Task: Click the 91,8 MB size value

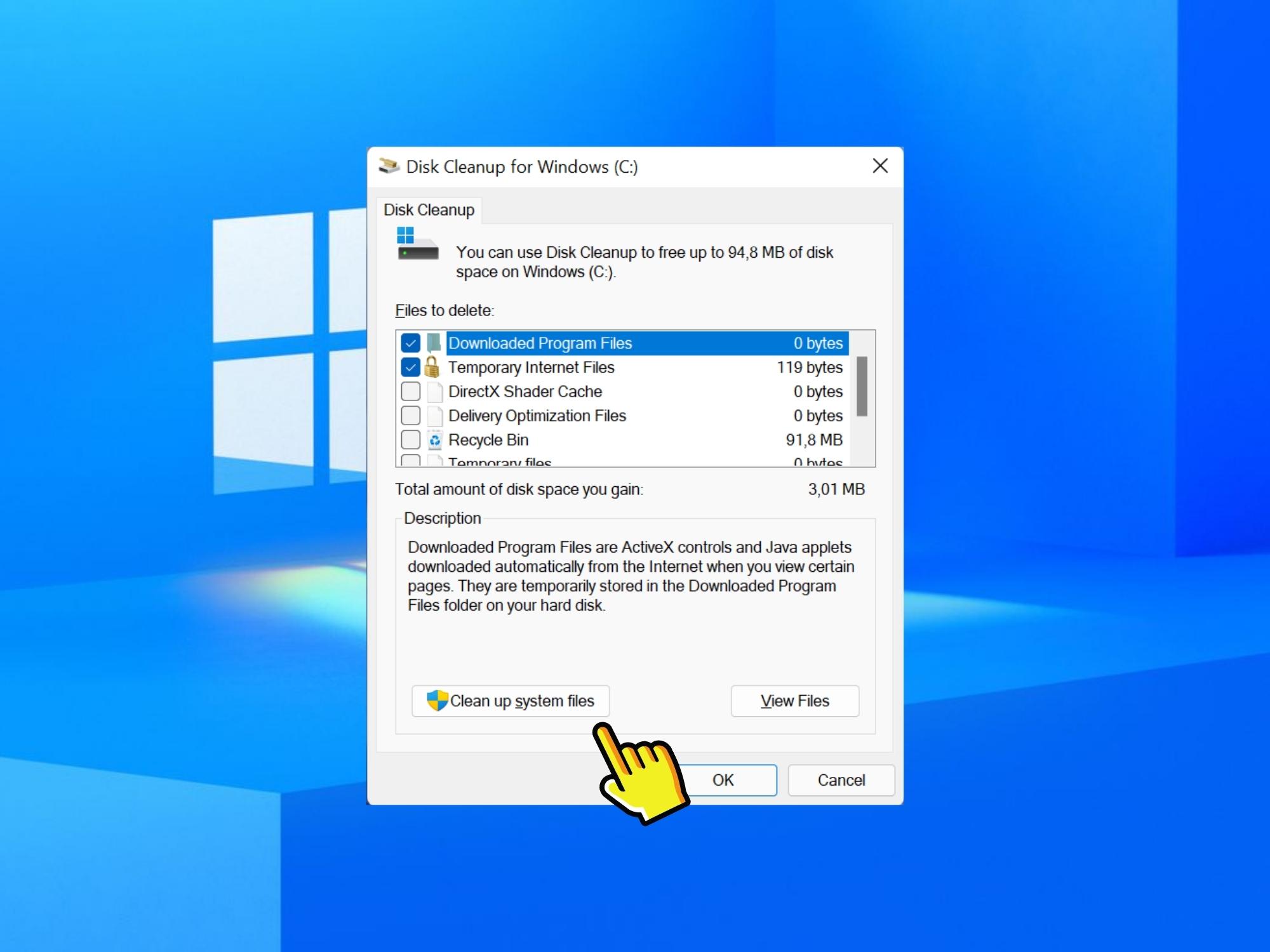Action: tap(814, 440)
